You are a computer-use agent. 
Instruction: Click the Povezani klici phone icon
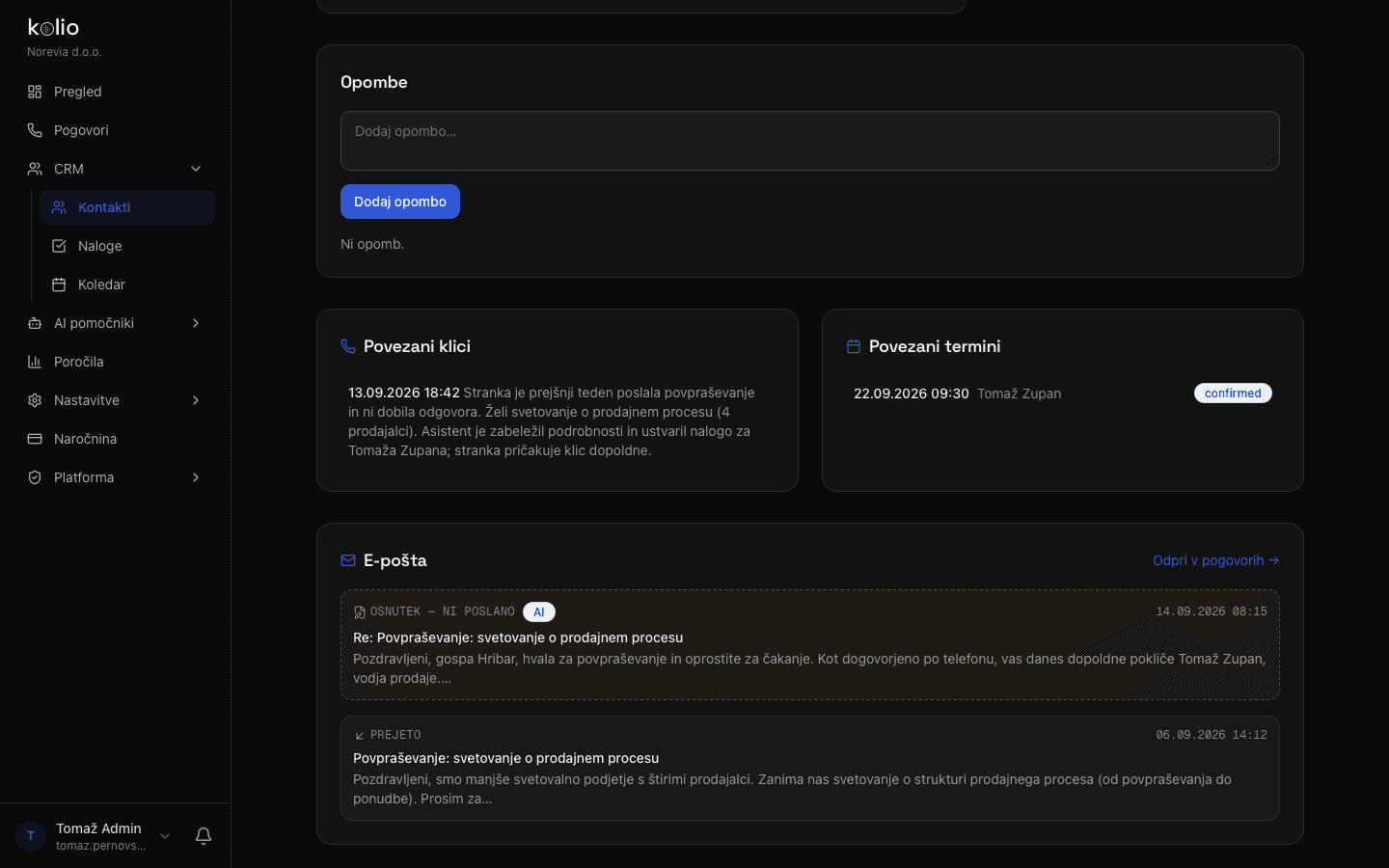coord(348,346)
